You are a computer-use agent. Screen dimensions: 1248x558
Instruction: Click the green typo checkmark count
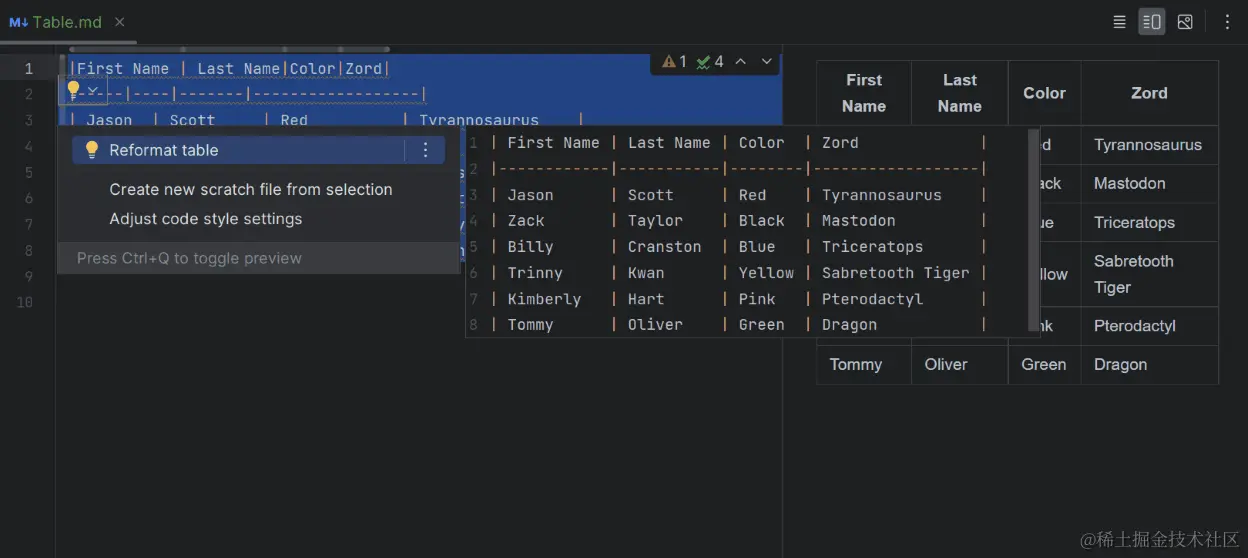click(x=710, y=62)
